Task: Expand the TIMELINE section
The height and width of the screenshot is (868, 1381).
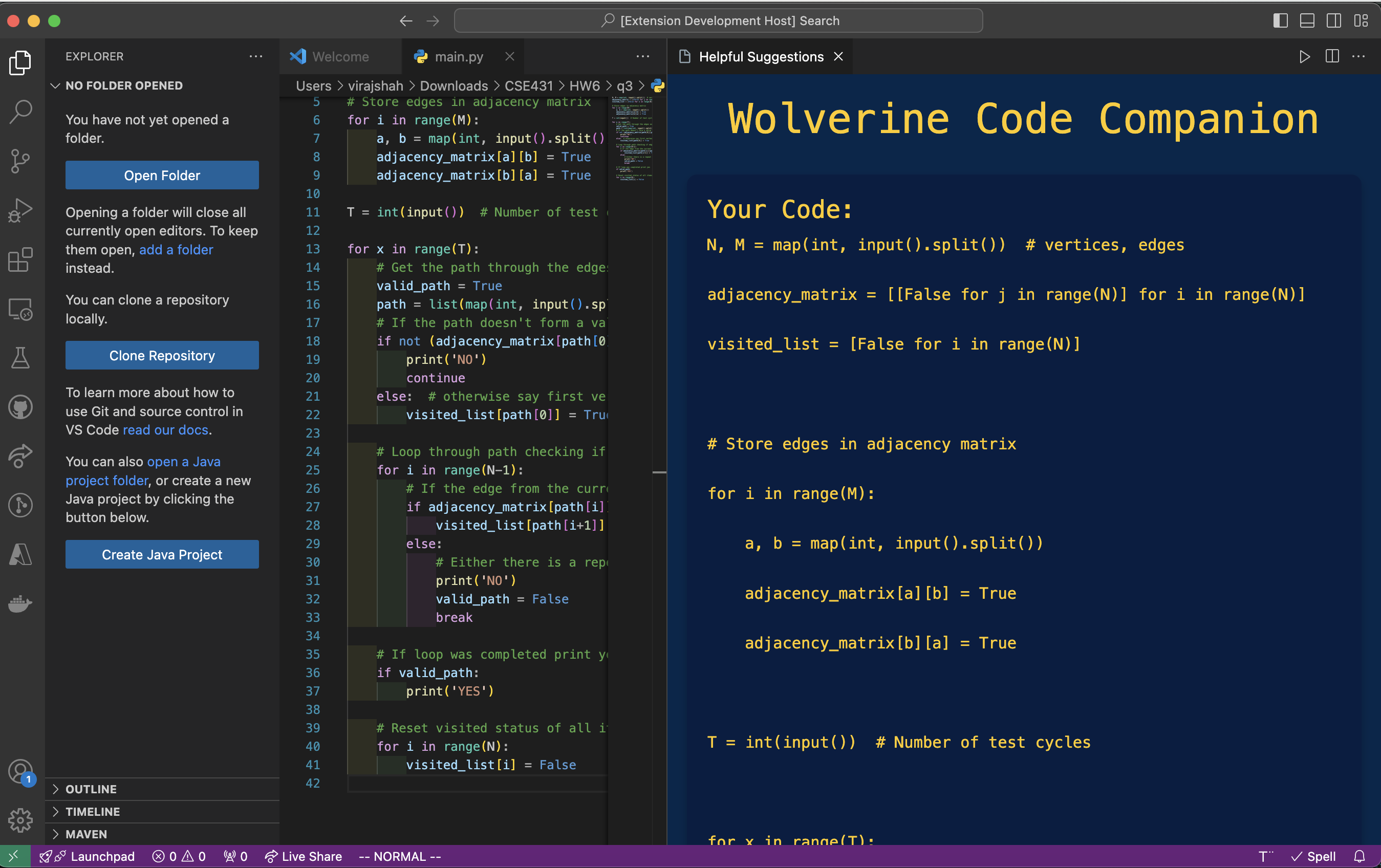Action: pyautogui.click(x=92, y=811)
